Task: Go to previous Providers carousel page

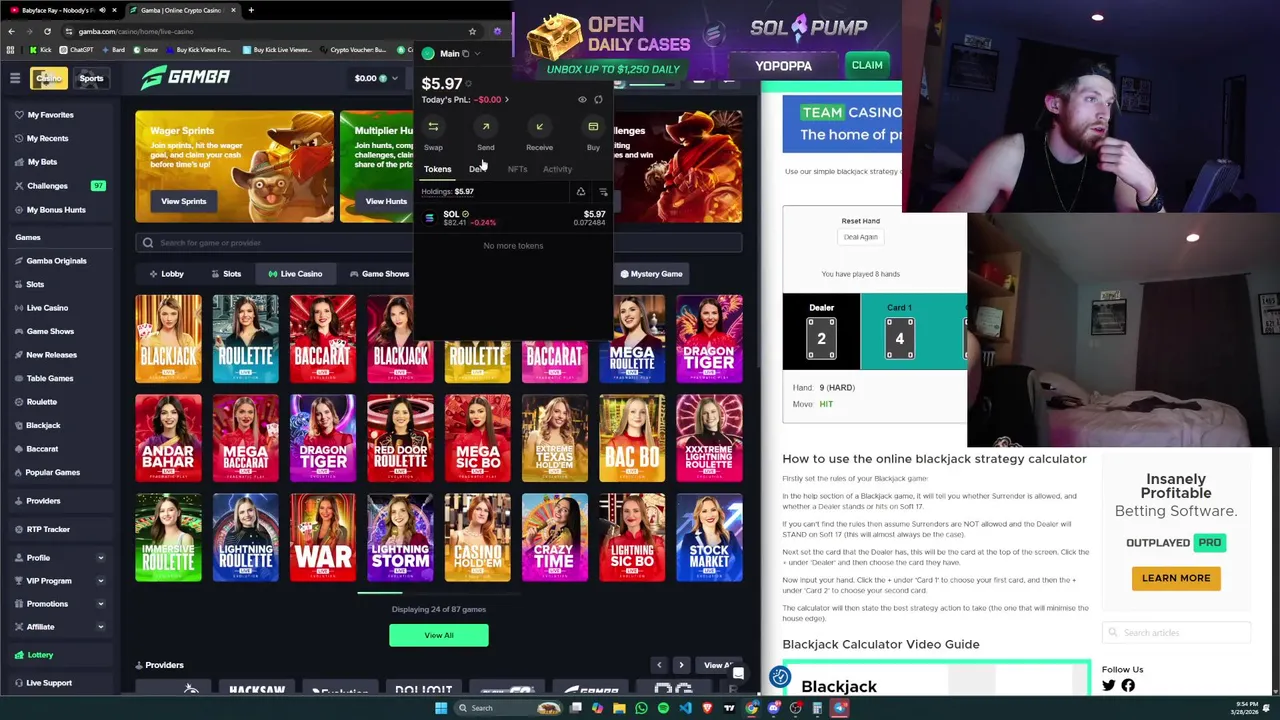Action: click(x=659, y=665)
